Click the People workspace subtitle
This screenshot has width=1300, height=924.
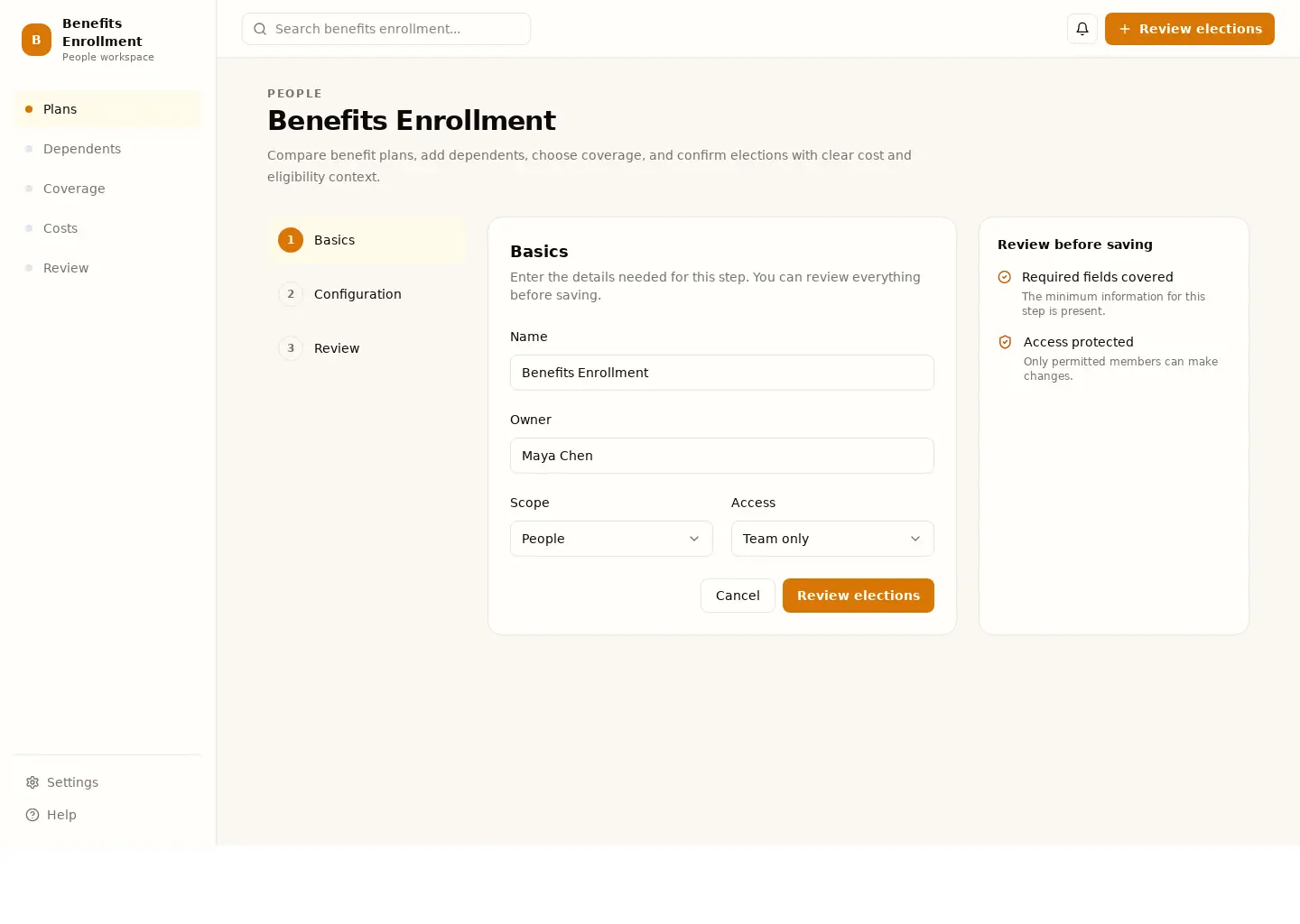click(x=108, y=57)
